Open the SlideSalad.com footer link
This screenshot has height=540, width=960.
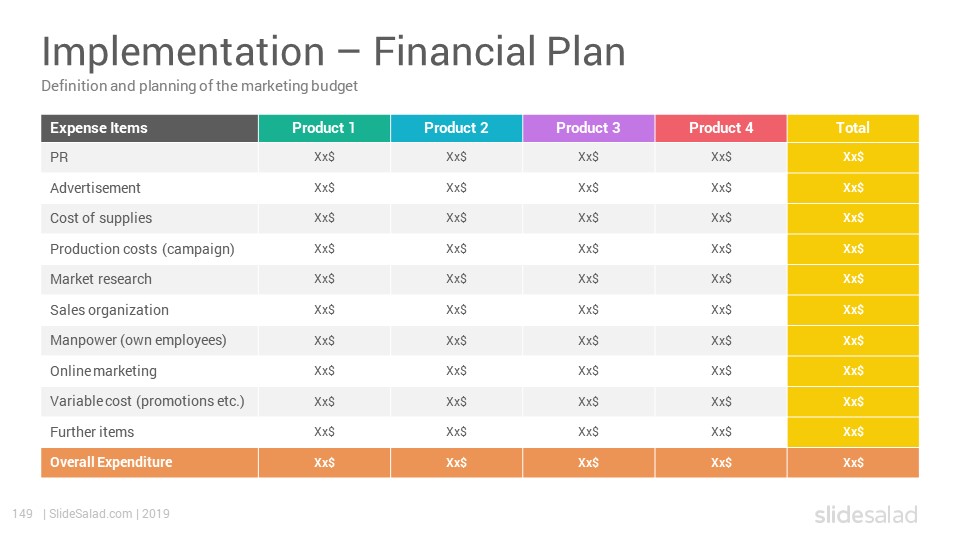click(x=91, y=514)
